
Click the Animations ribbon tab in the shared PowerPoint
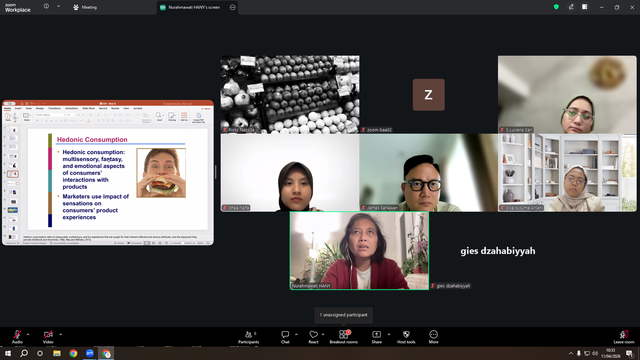pos(71,109)
